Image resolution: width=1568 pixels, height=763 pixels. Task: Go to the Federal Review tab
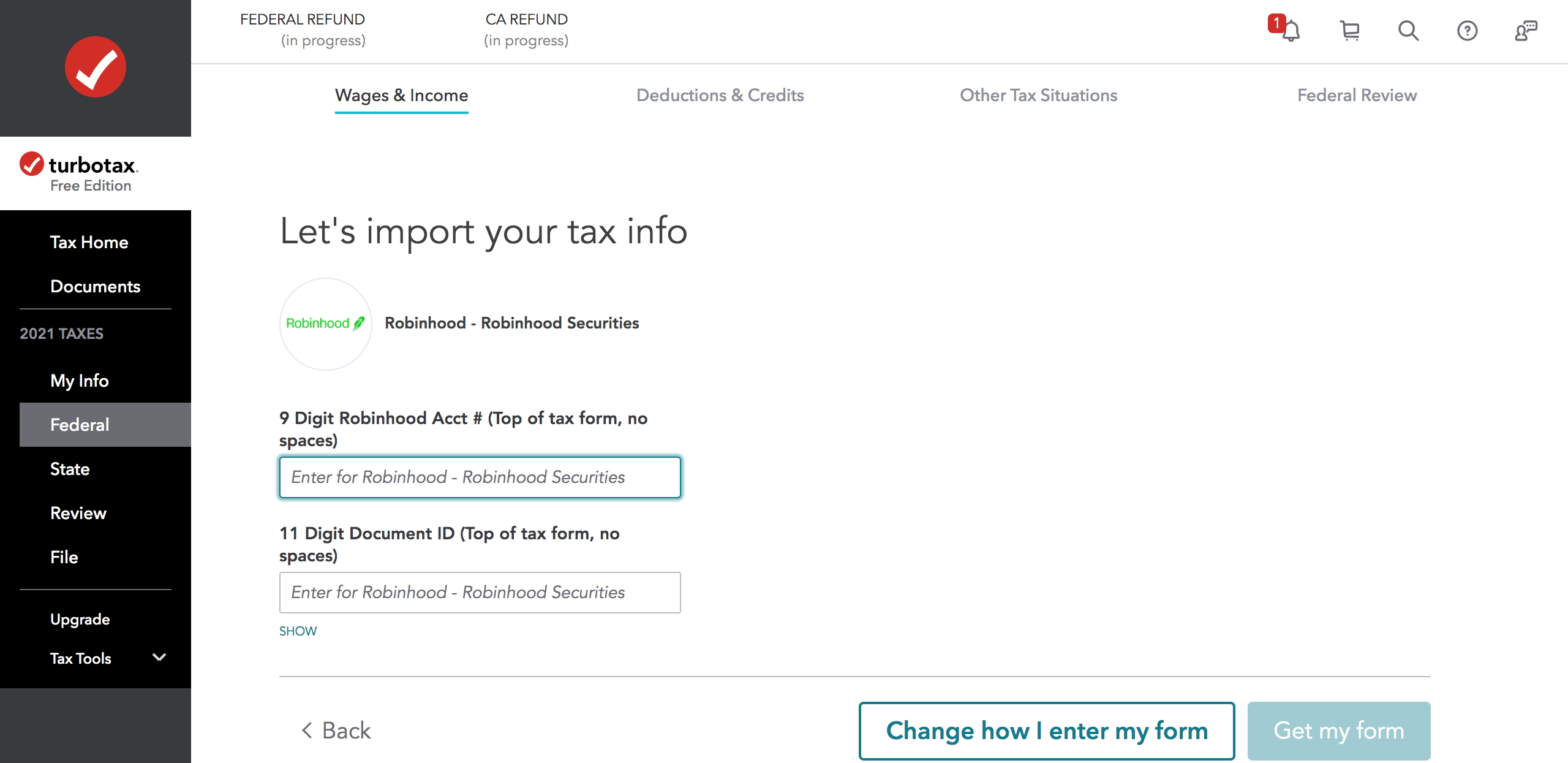coord(1357,96)
